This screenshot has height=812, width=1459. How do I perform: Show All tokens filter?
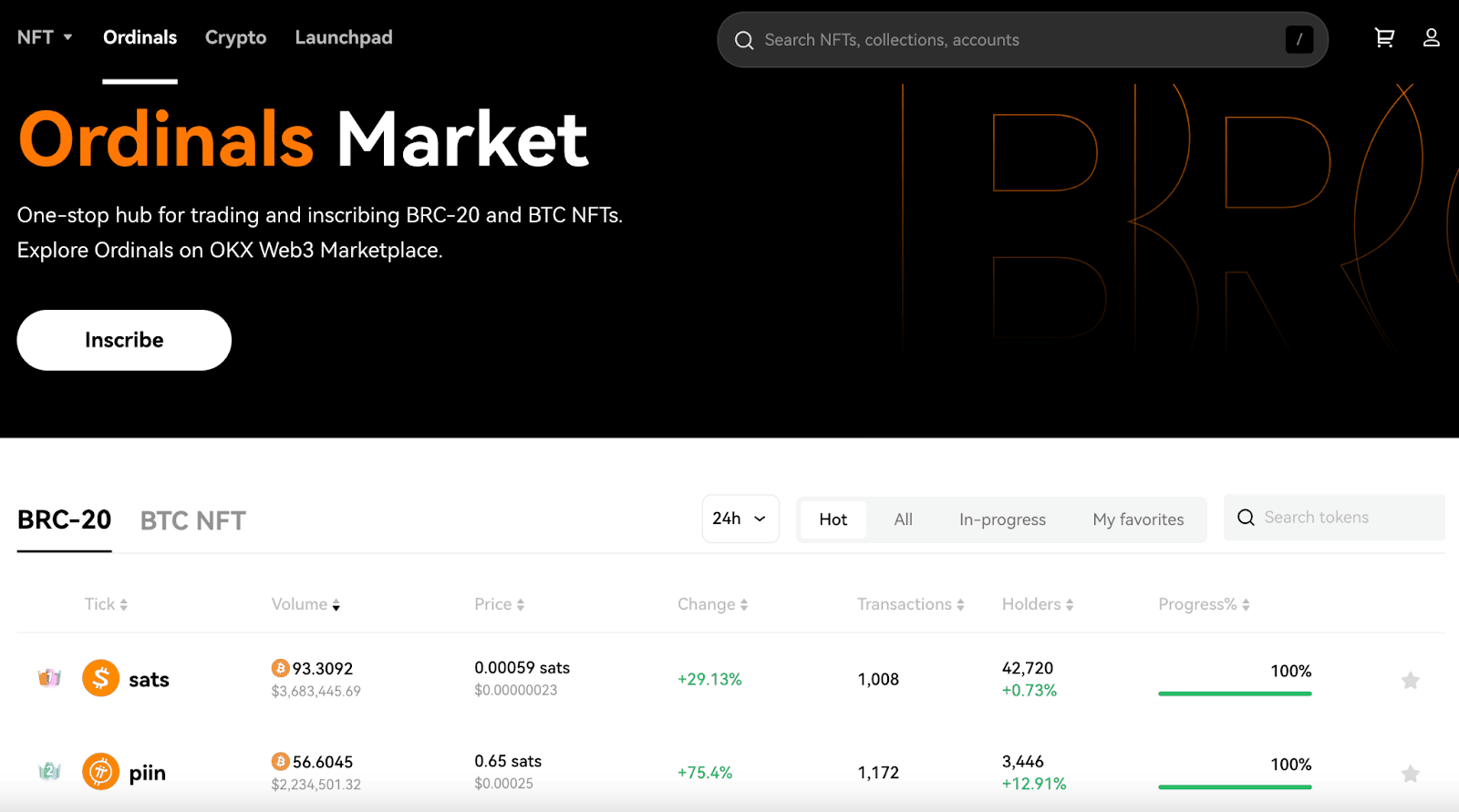pyautogui.click(x=904, y=519)
